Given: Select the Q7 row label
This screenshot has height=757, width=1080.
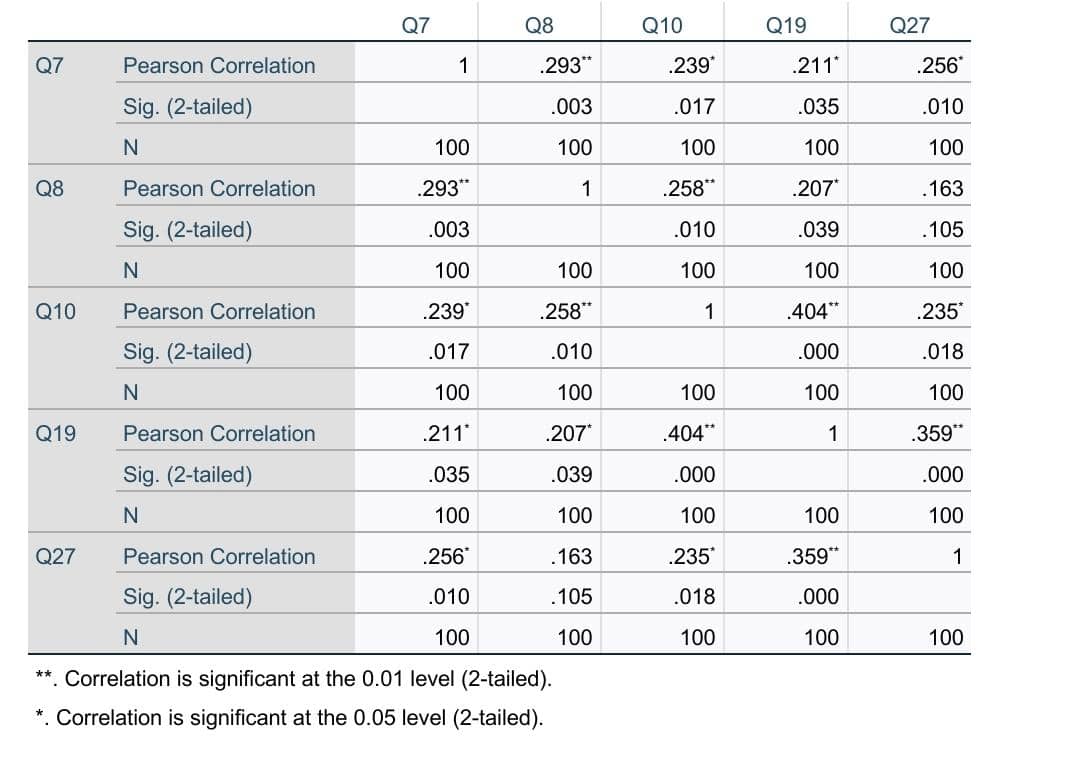Looking at the screenshot, I should coord(50,66).
